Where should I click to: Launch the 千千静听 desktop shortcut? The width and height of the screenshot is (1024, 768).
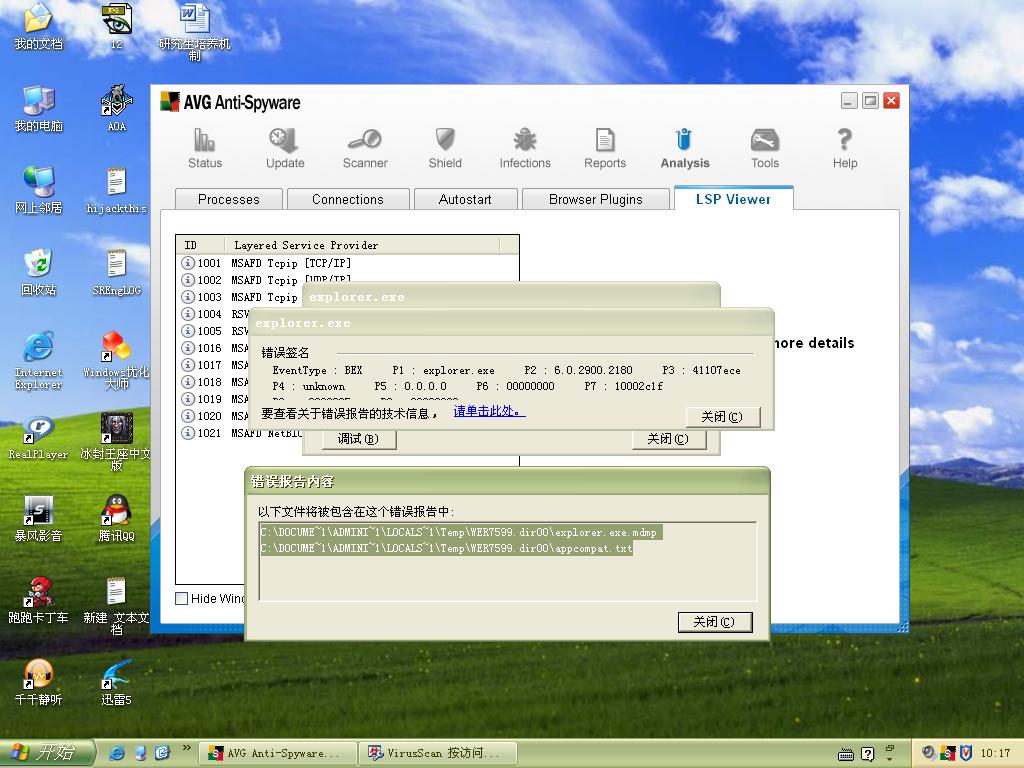pos(38,682)
